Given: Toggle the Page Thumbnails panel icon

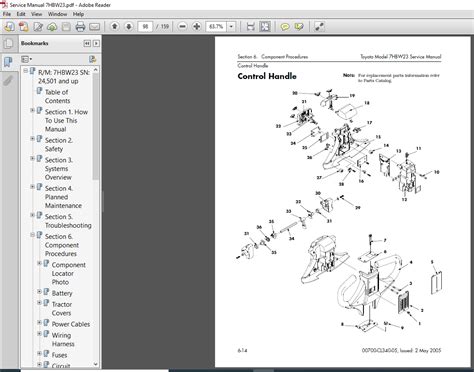Looking at the screenshot, I should pyautogui.click(x=8, y=43).
